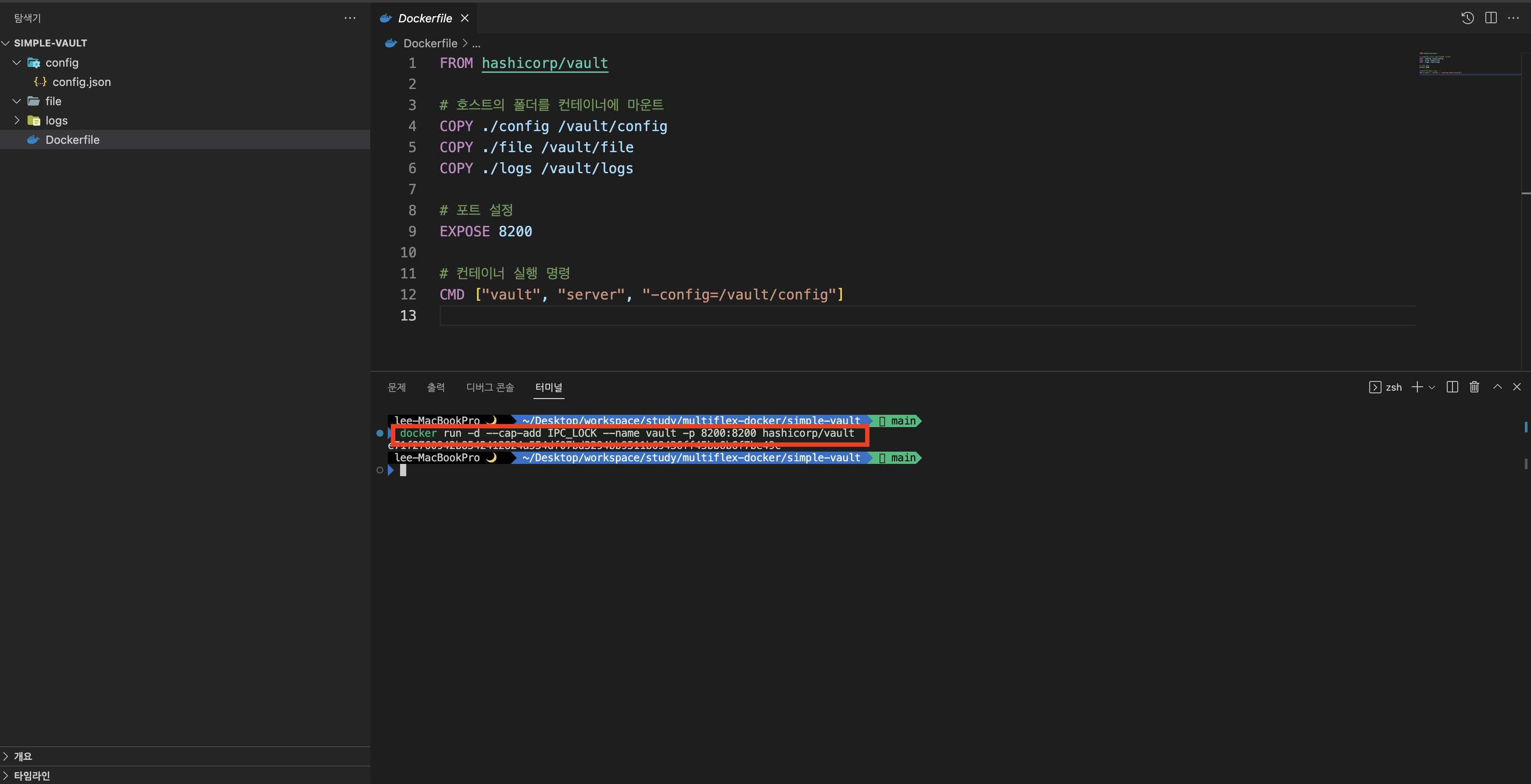Follow the hashicorp/vault image link
The image size is (1531, 784).
click(544, 63)
